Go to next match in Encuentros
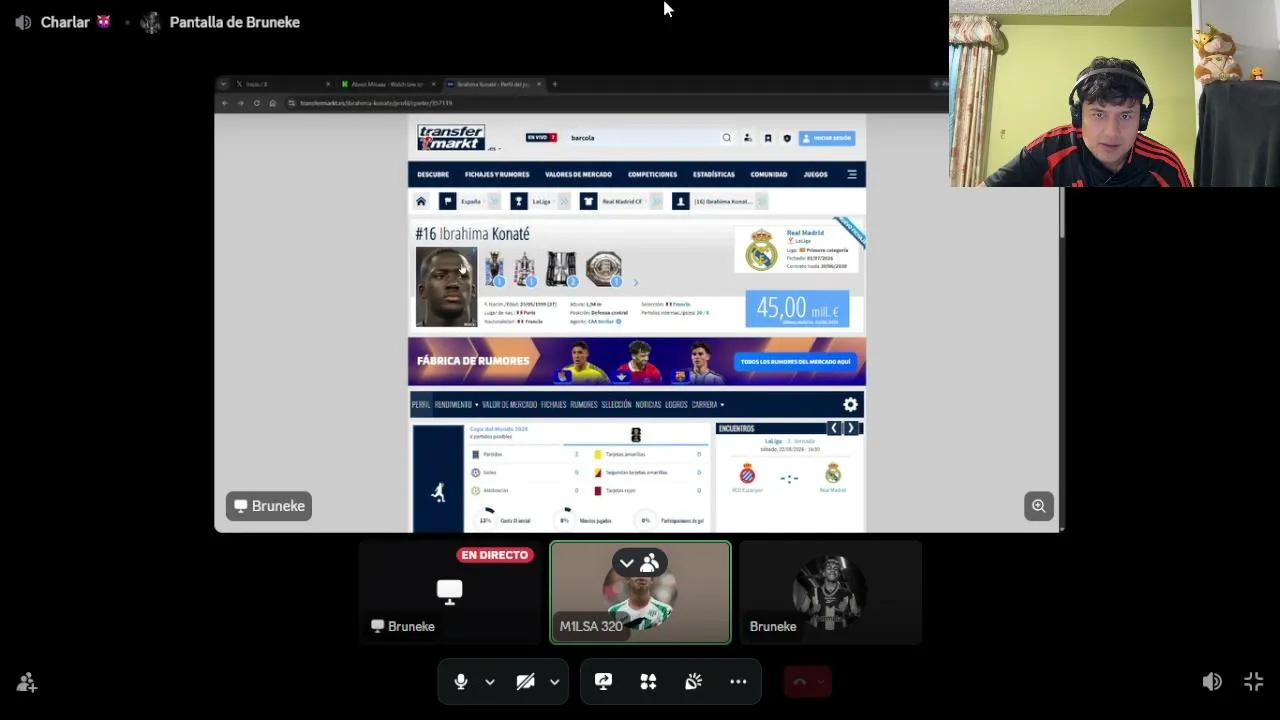Image resolution: width=1280 pixels, height=720 pixels. (x=851, y=428)
